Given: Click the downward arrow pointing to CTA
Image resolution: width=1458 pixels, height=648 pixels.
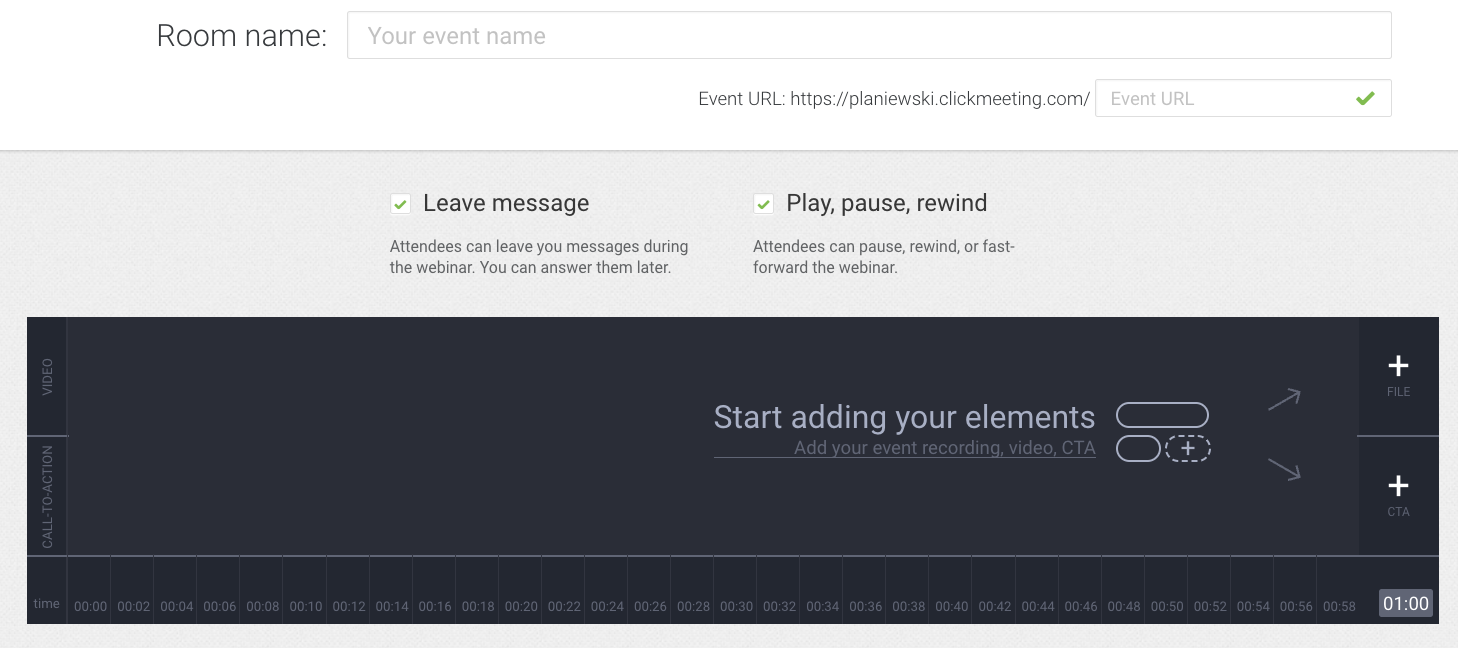Looking at the screenshot, I should coord(1284,469).
